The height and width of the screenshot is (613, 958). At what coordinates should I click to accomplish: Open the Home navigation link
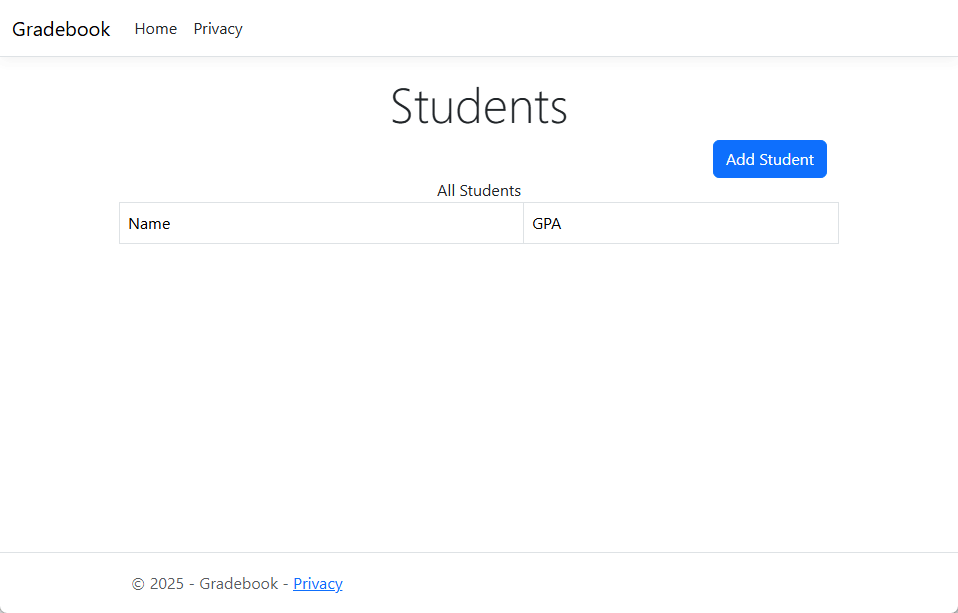(x=155, y=29)
